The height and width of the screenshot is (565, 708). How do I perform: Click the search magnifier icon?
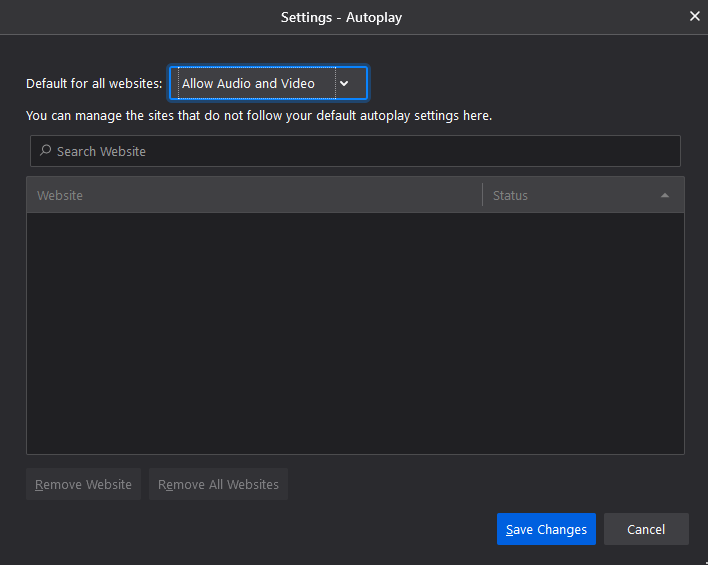(x=45, y=151)
